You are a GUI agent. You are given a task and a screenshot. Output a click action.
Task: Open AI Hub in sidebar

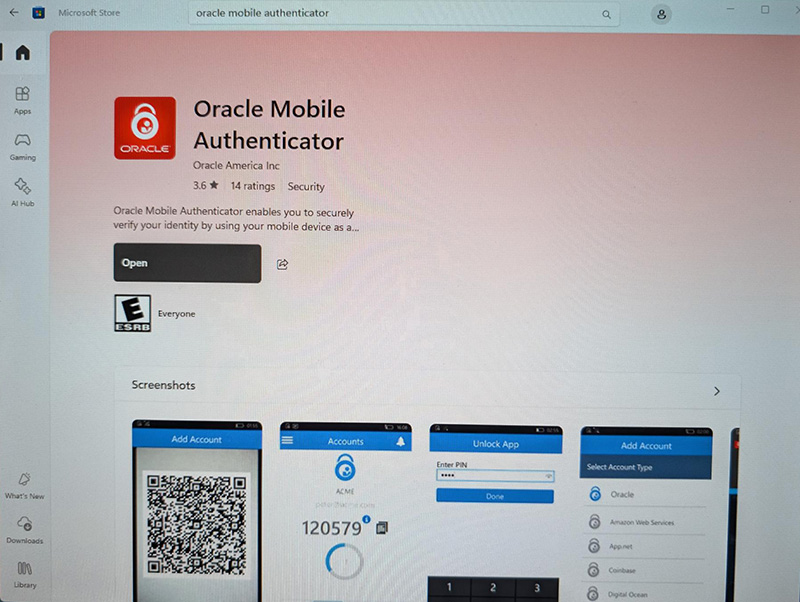tap(22, 192)
